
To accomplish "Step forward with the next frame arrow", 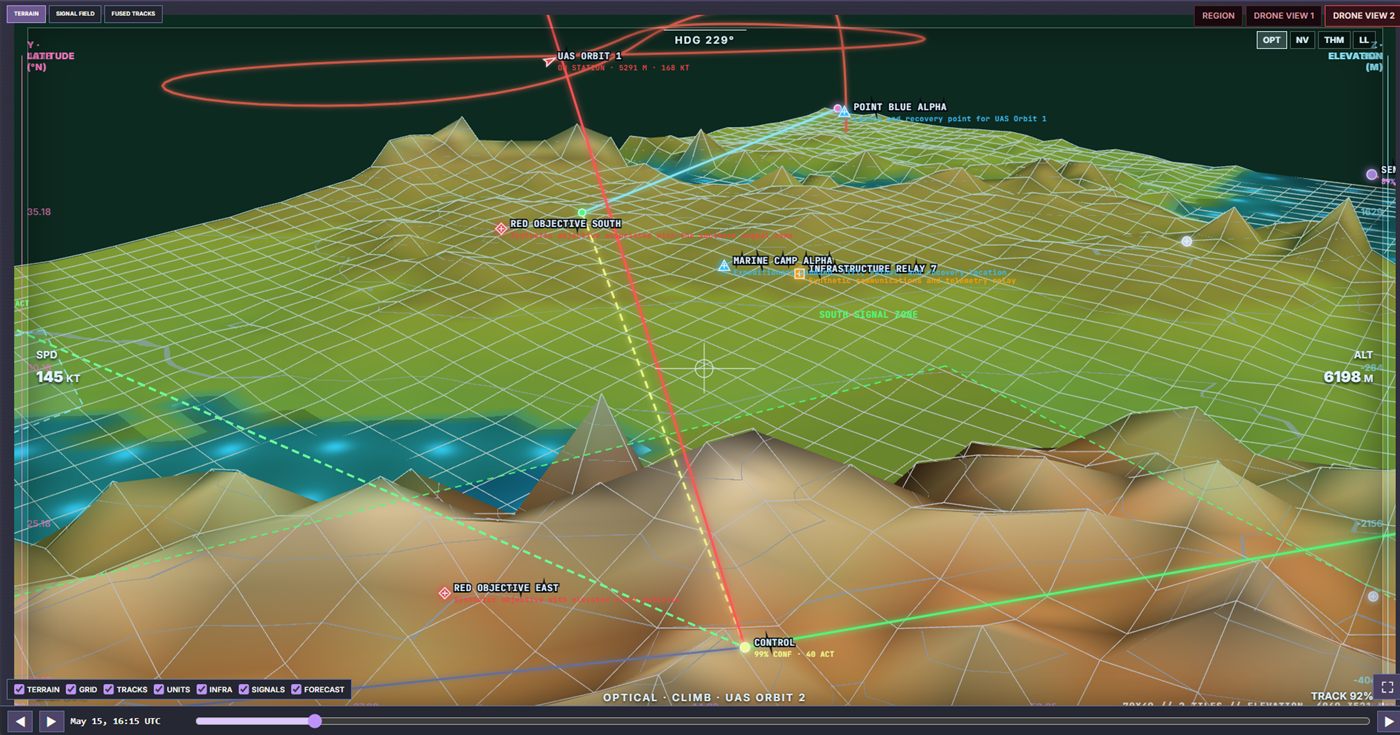I will coord(1387,721).
